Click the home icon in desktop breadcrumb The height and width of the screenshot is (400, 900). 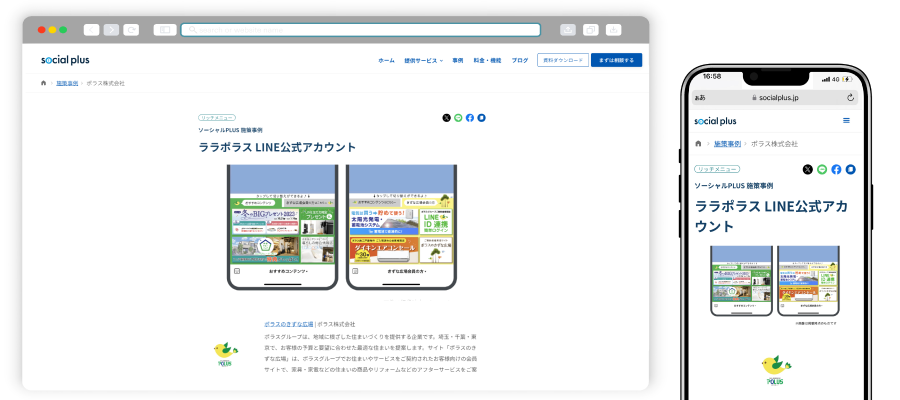44,83
